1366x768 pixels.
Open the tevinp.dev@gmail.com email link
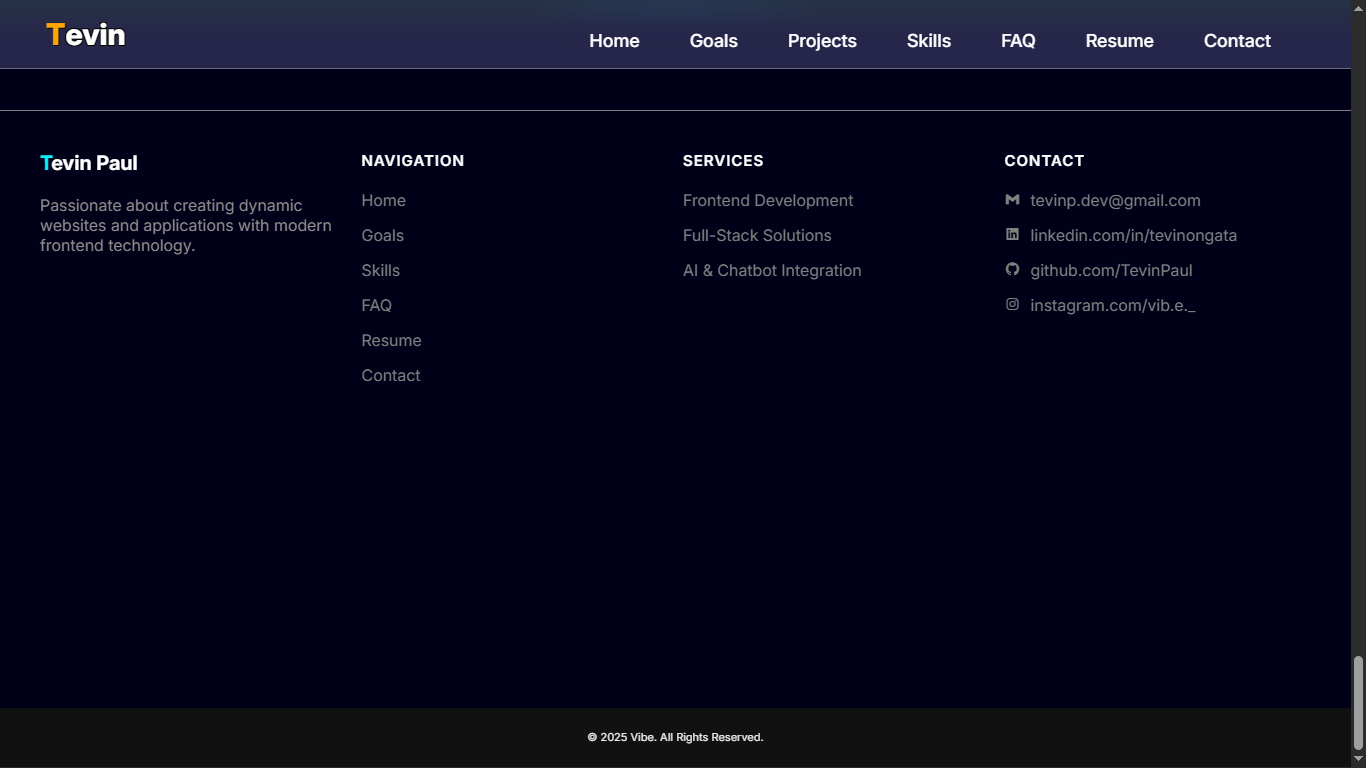(x=1115, y=201)
